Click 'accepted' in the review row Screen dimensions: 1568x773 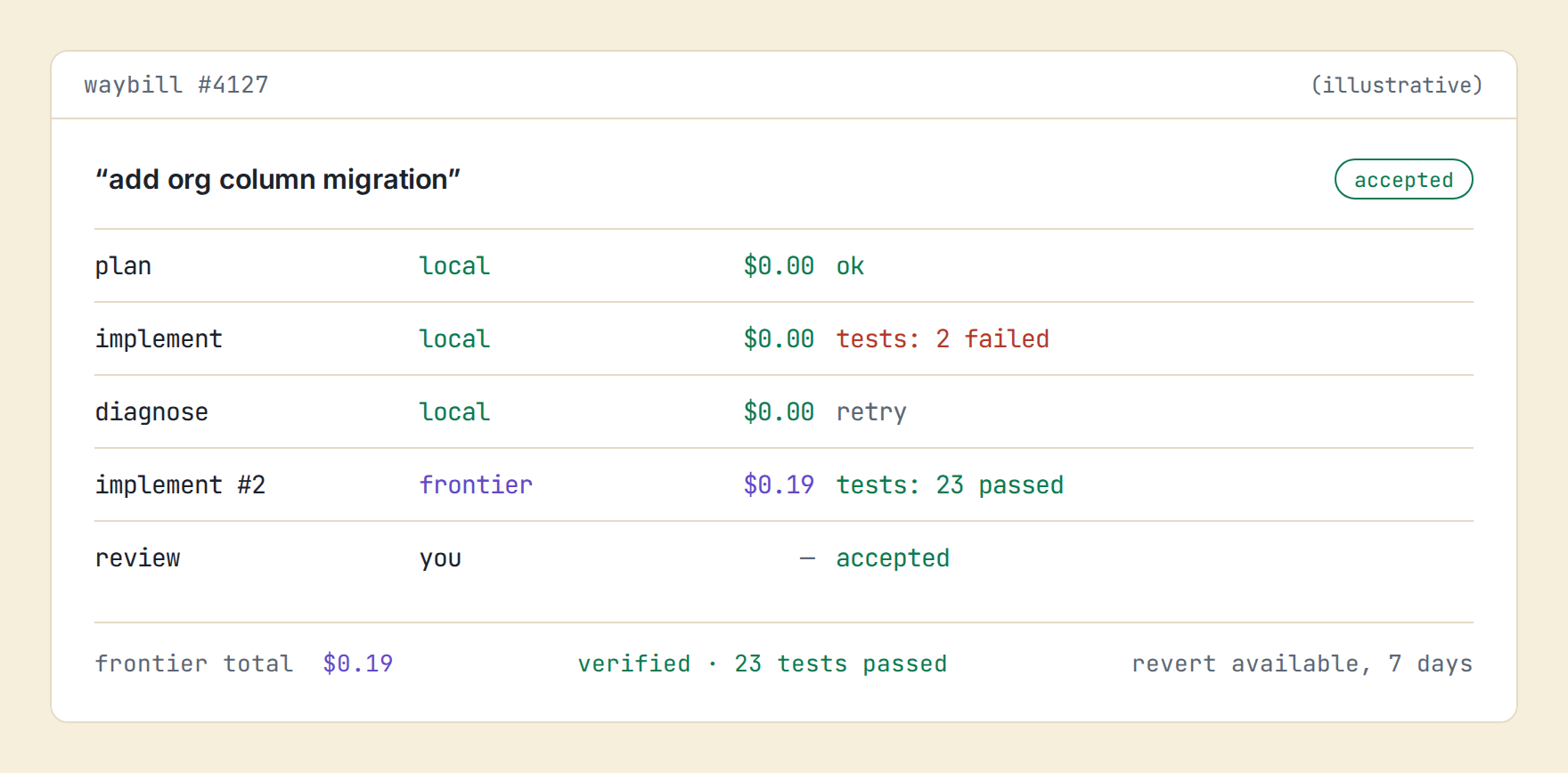[893, 558]
